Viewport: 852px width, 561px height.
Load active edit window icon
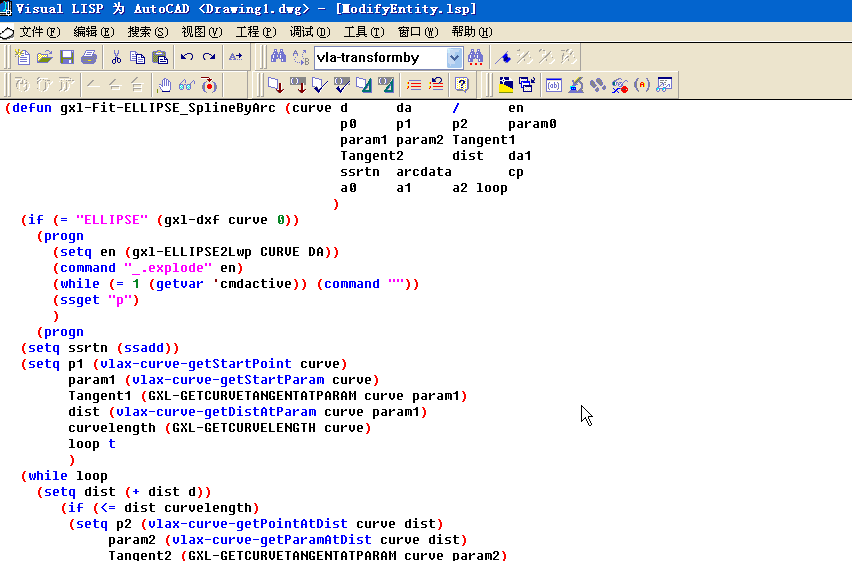tap(274, 84)
